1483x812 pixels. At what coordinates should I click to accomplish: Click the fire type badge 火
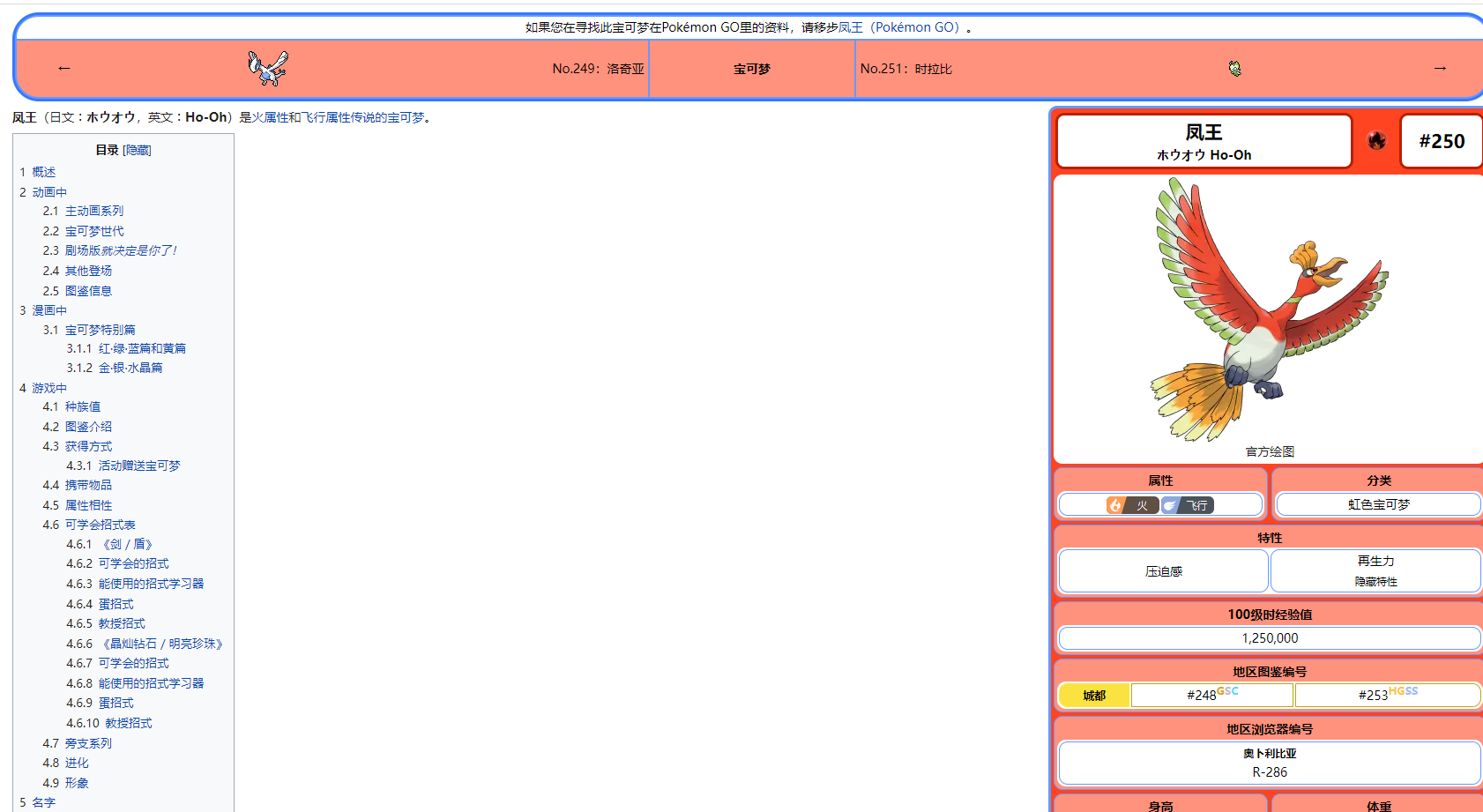[1133, 505]
